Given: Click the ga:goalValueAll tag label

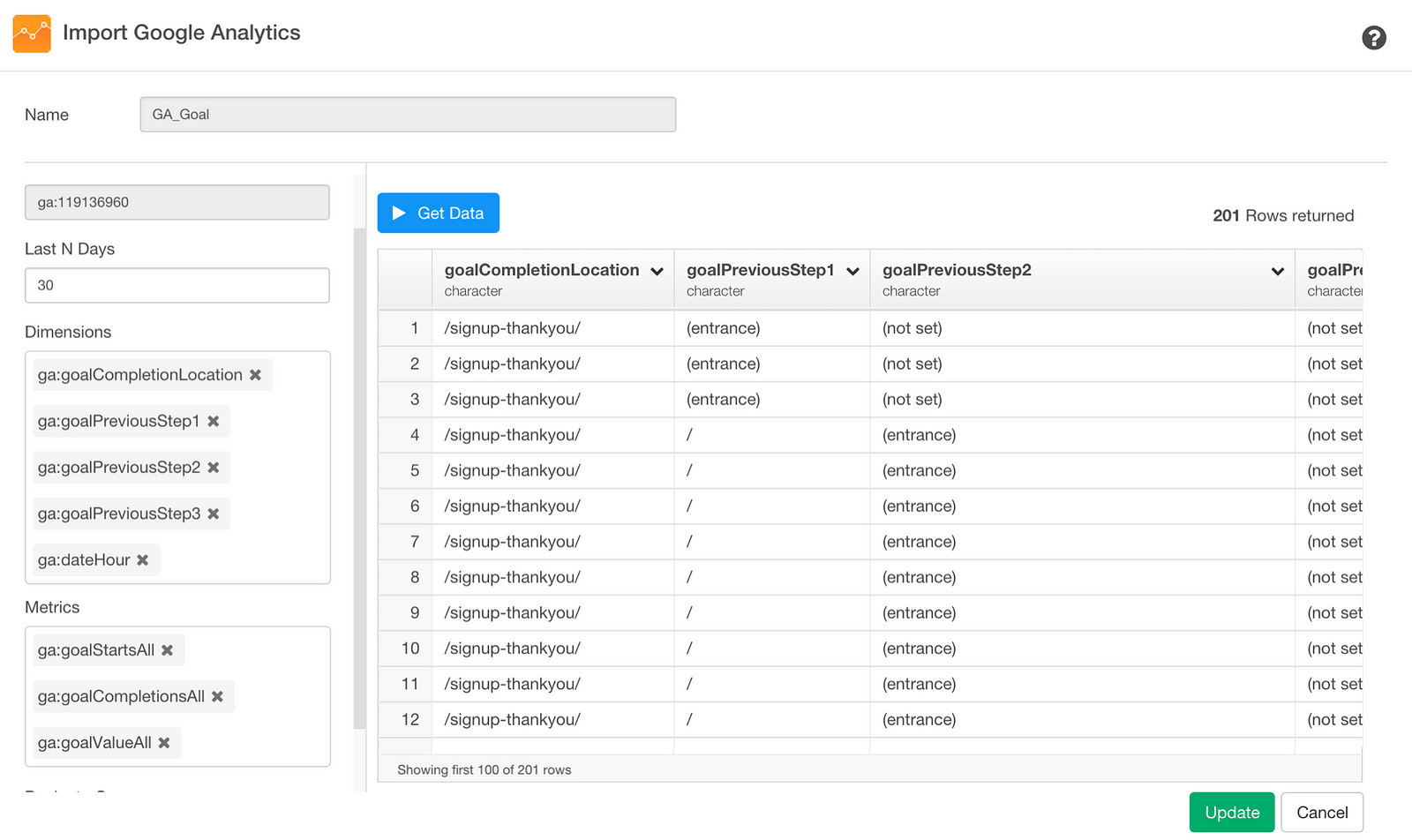Looking at the screenshot, I should click(94, 743).
